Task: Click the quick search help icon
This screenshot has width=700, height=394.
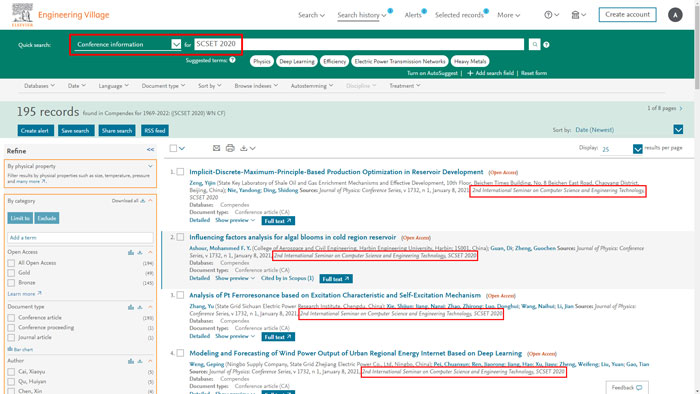Action: point(546,45)
